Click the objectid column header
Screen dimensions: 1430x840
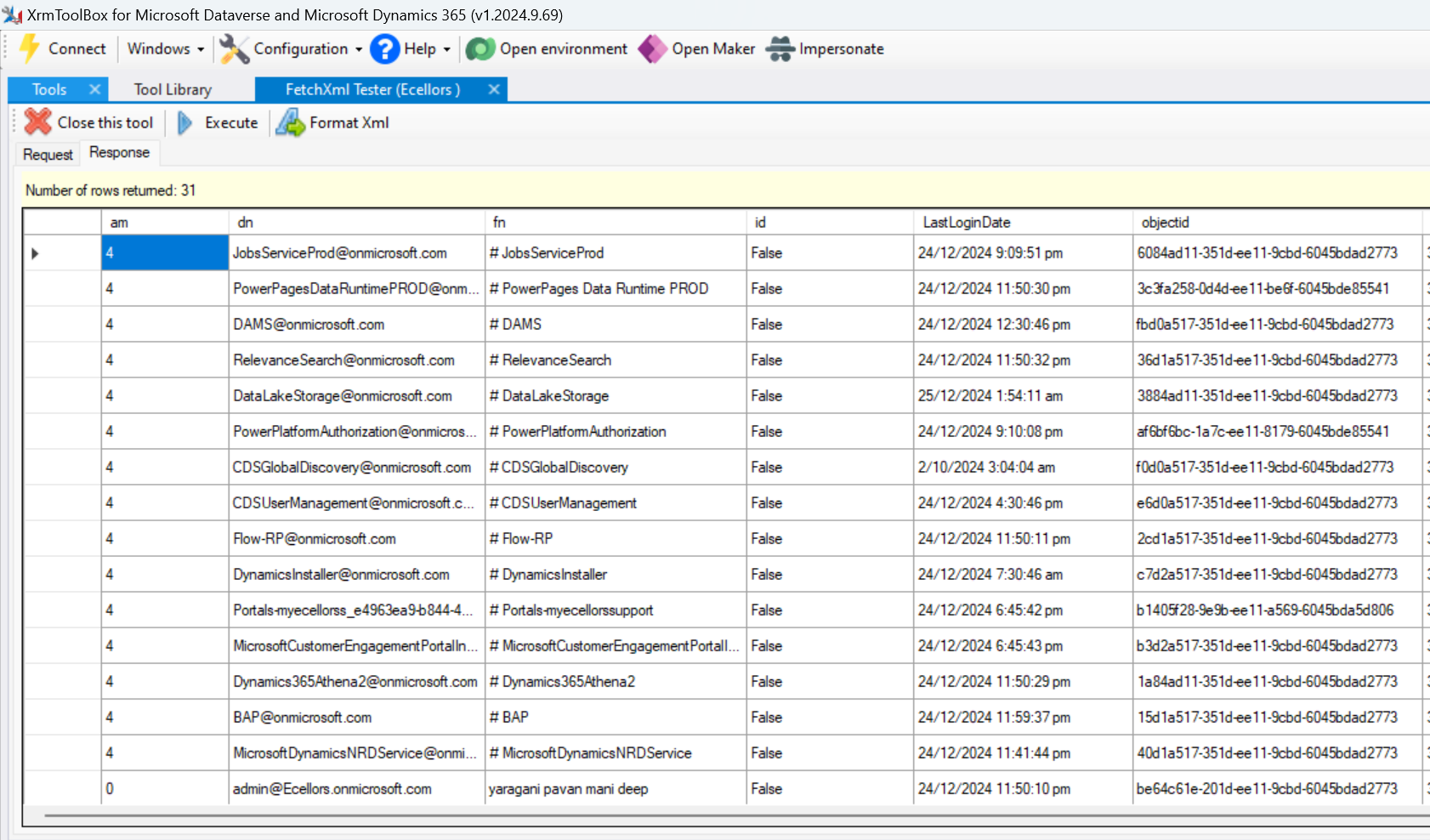(1165, 222)
